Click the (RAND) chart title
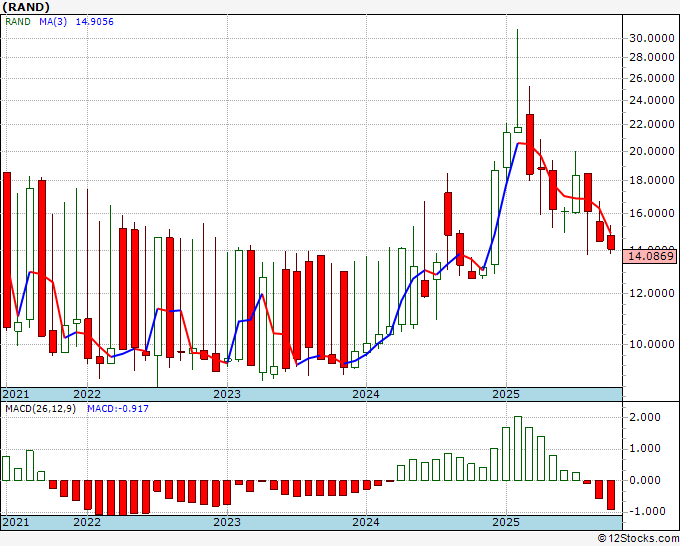 click(26, 7)
